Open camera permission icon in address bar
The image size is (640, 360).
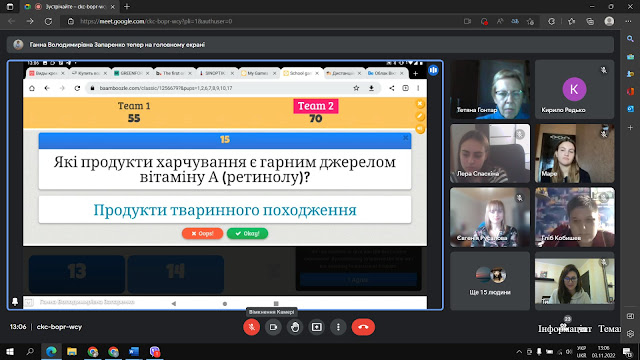pos(467,21)
